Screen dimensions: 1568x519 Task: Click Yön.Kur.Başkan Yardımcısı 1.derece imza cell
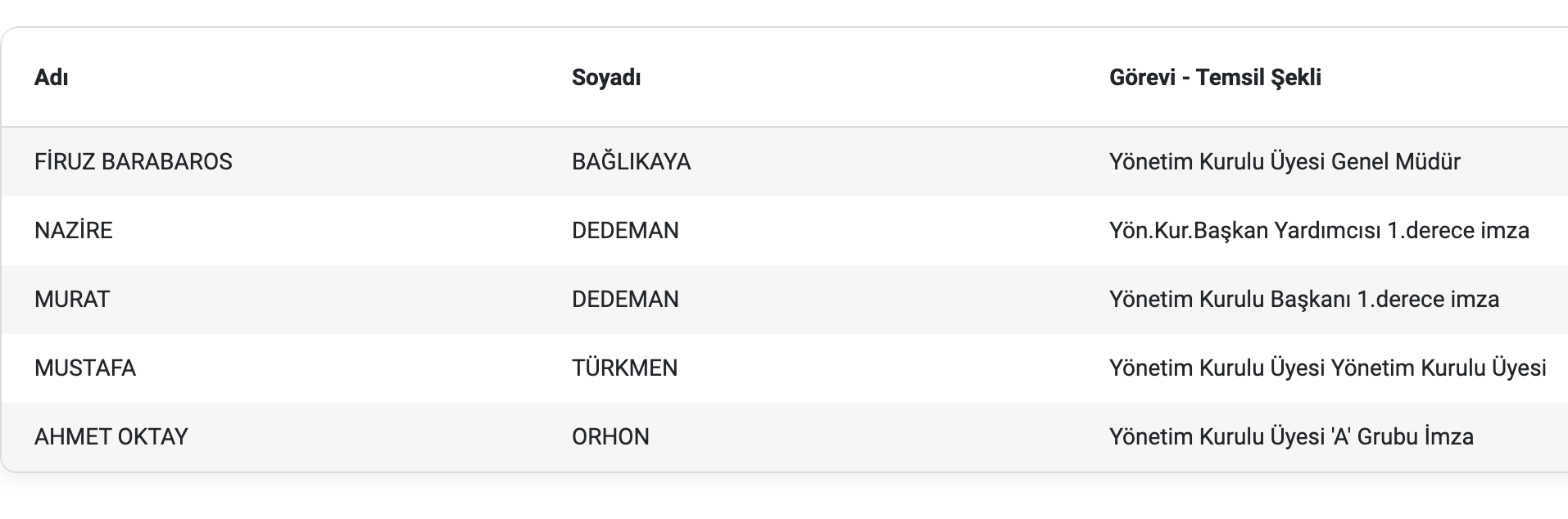[1319, 230]
